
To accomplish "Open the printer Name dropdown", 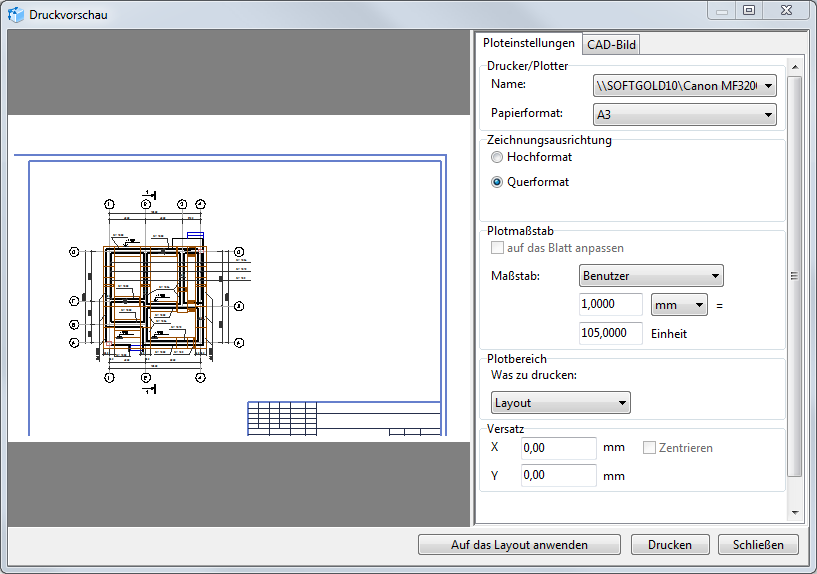I will click(683, 86).
